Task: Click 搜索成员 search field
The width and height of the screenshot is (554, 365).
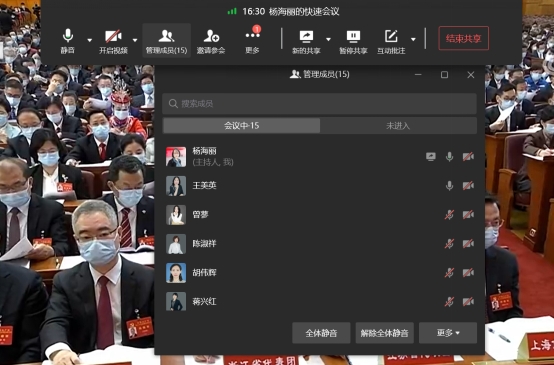Action: tap(319, 104)
